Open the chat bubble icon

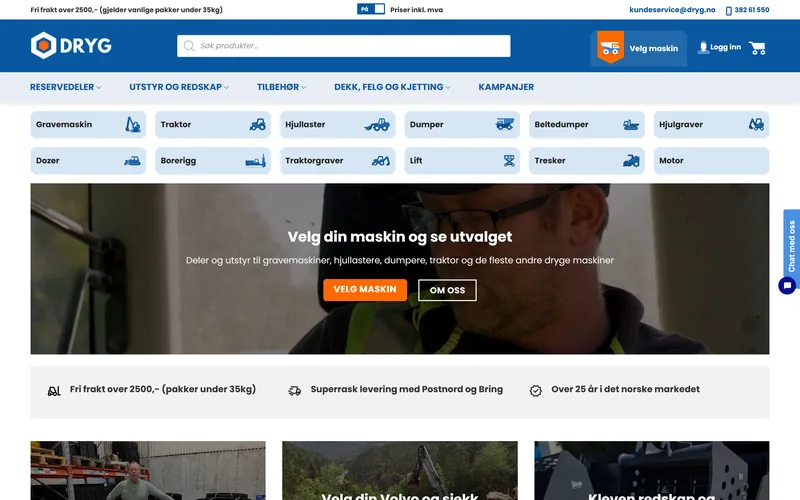[787, 285]
